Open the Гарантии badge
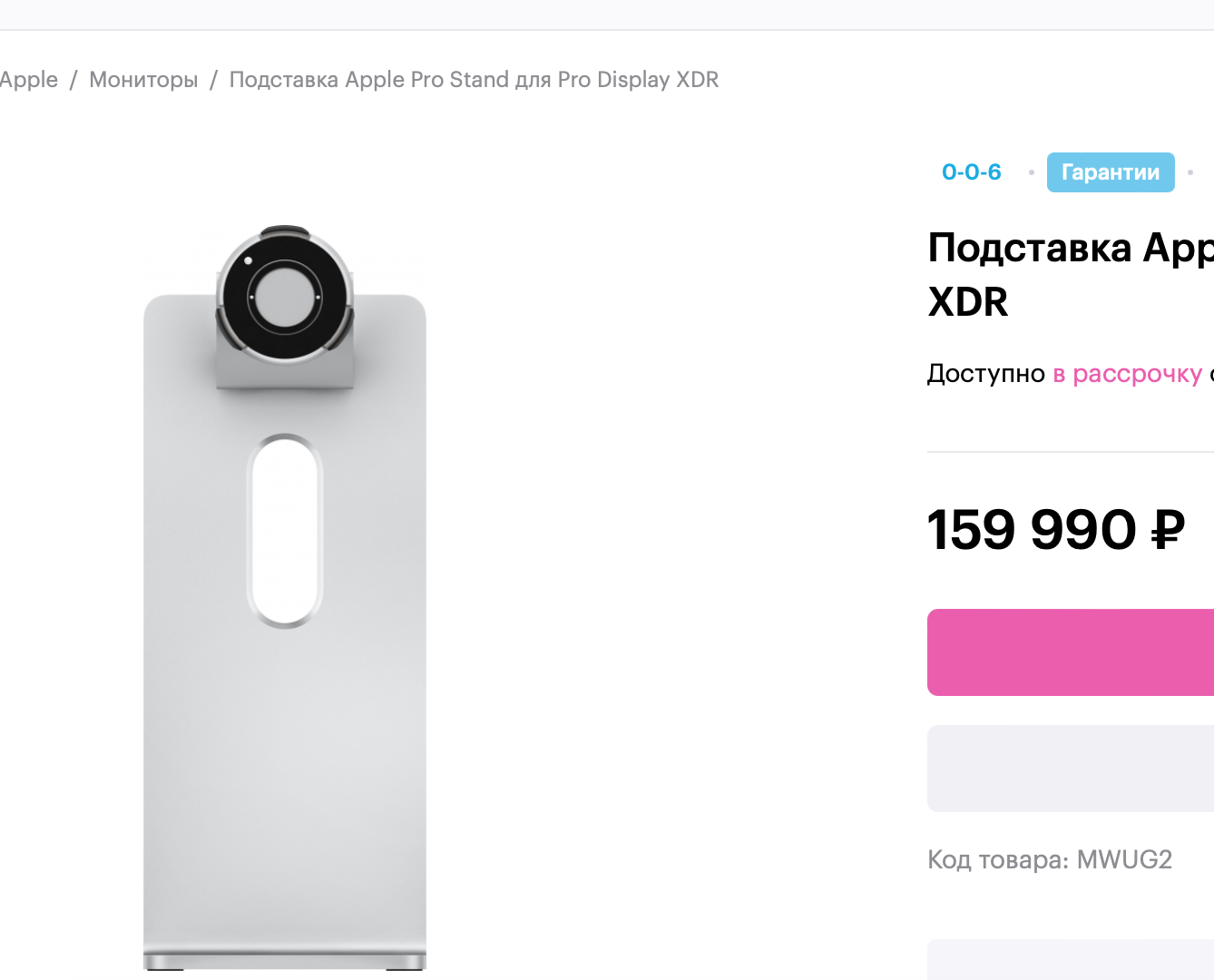Image resolution: width=1214 pixels, height=980 pixels. 1110,172
